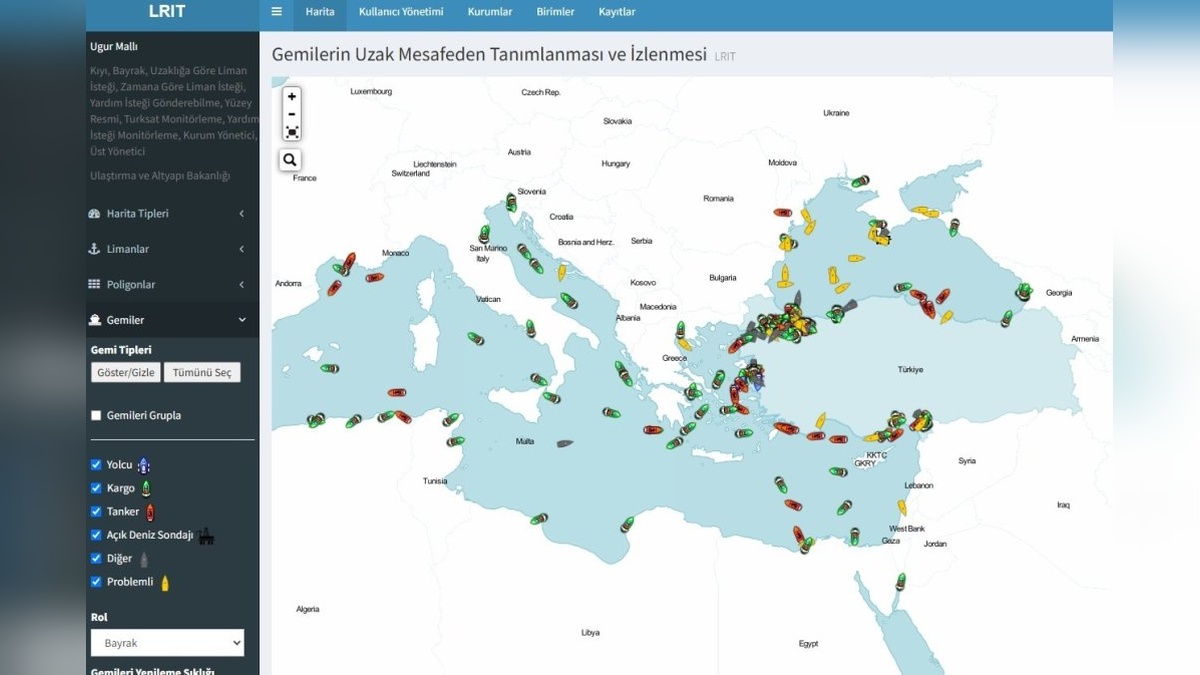
Task: Click the Romania label on the map
Action: [x=718, y=198]
